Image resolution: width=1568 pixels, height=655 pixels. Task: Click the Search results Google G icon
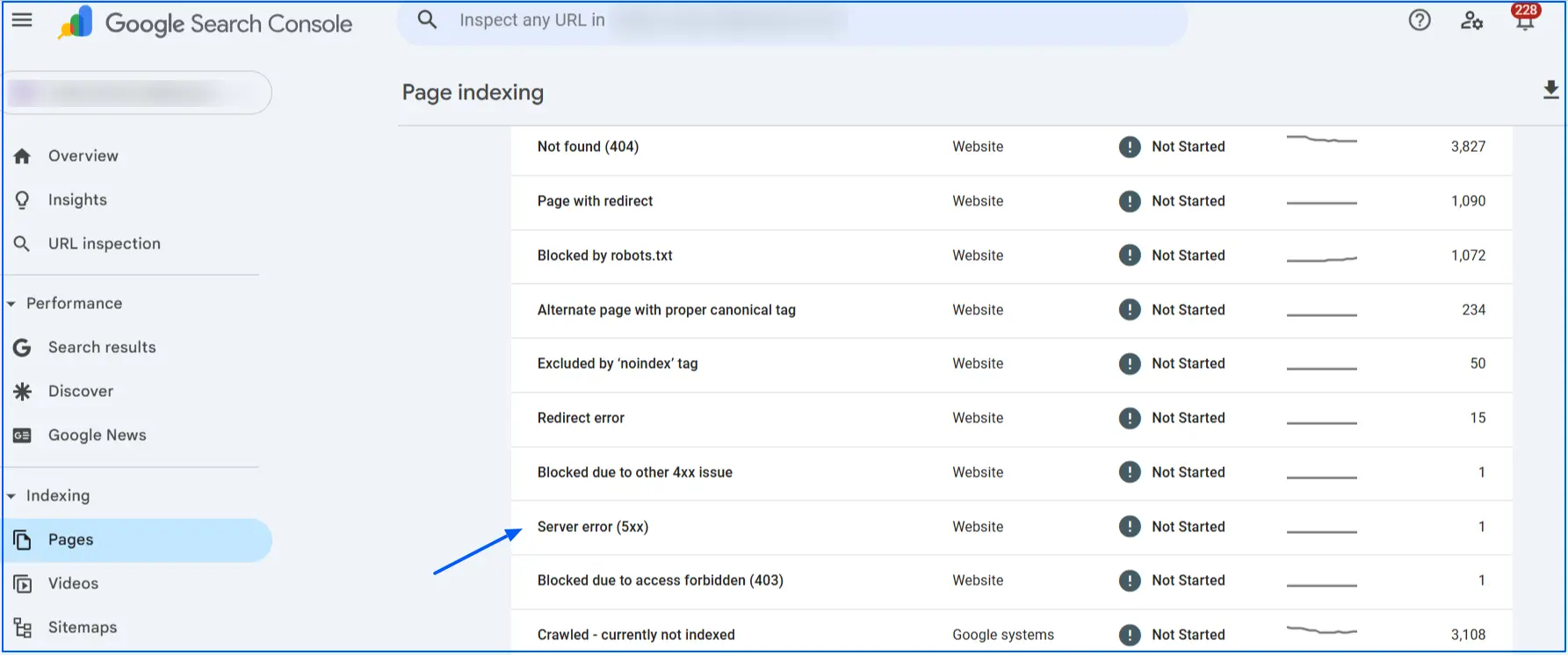tap(23, 348)
